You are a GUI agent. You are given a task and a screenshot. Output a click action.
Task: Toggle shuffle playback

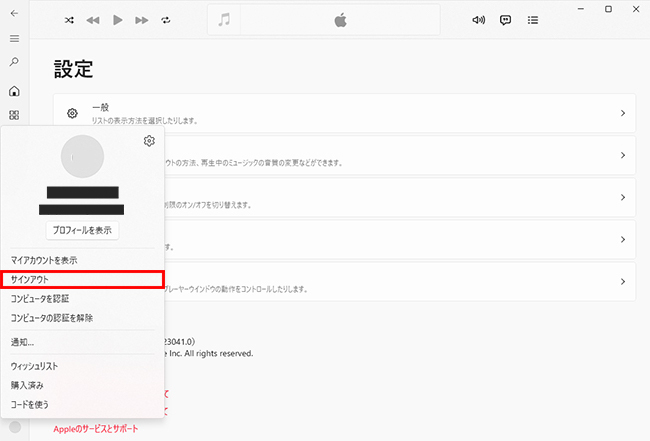(x=69, y=20)
